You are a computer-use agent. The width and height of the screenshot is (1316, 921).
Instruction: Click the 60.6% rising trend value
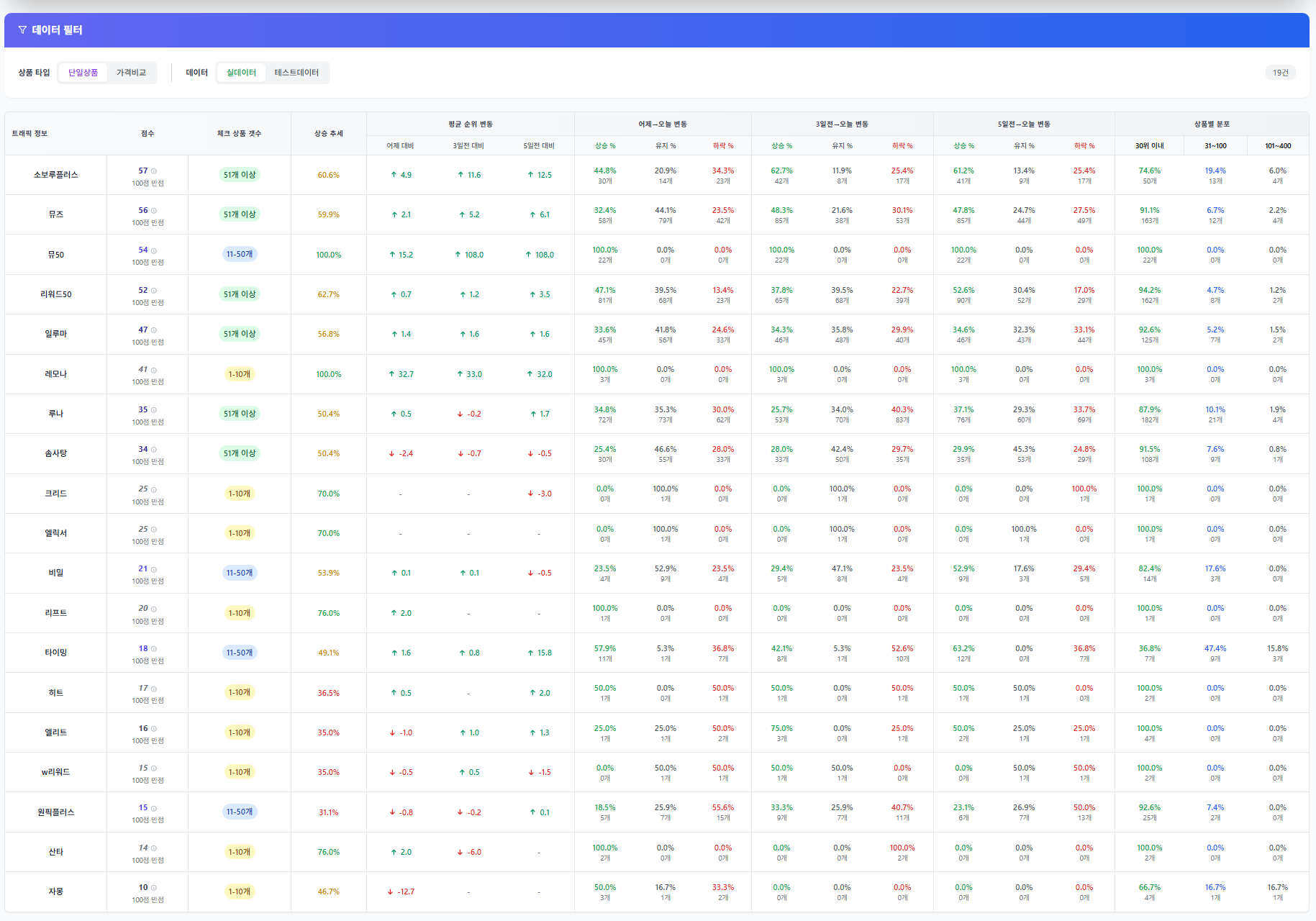[x=329, y=175]
